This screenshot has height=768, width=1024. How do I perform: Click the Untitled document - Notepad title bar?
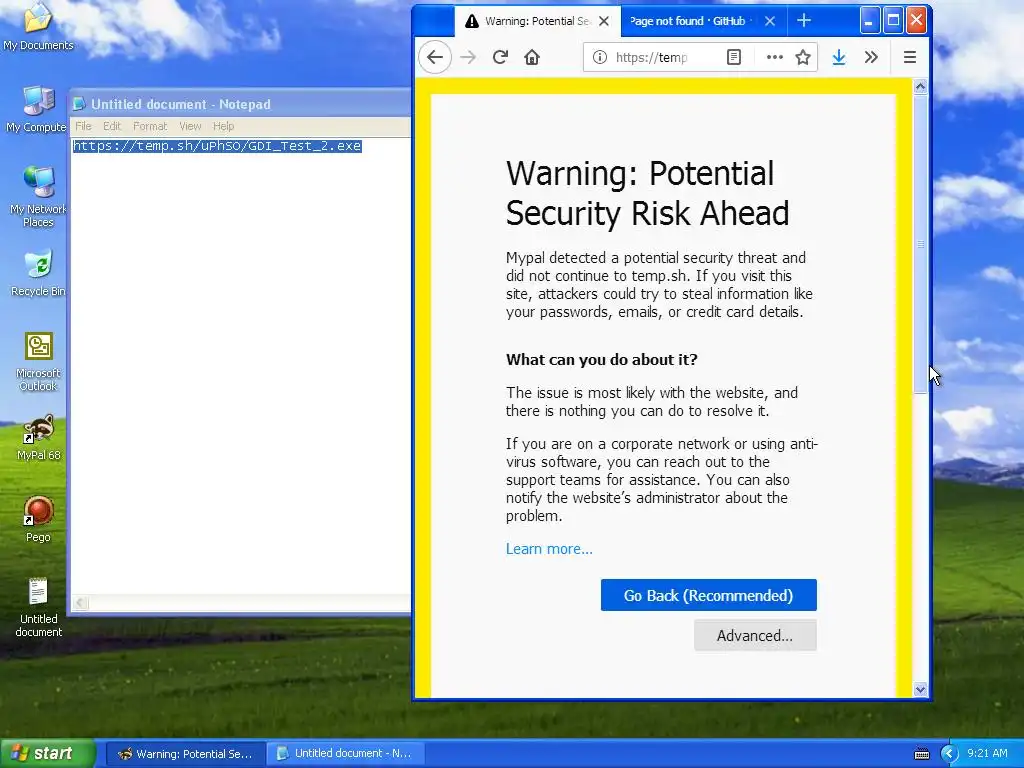240,104
